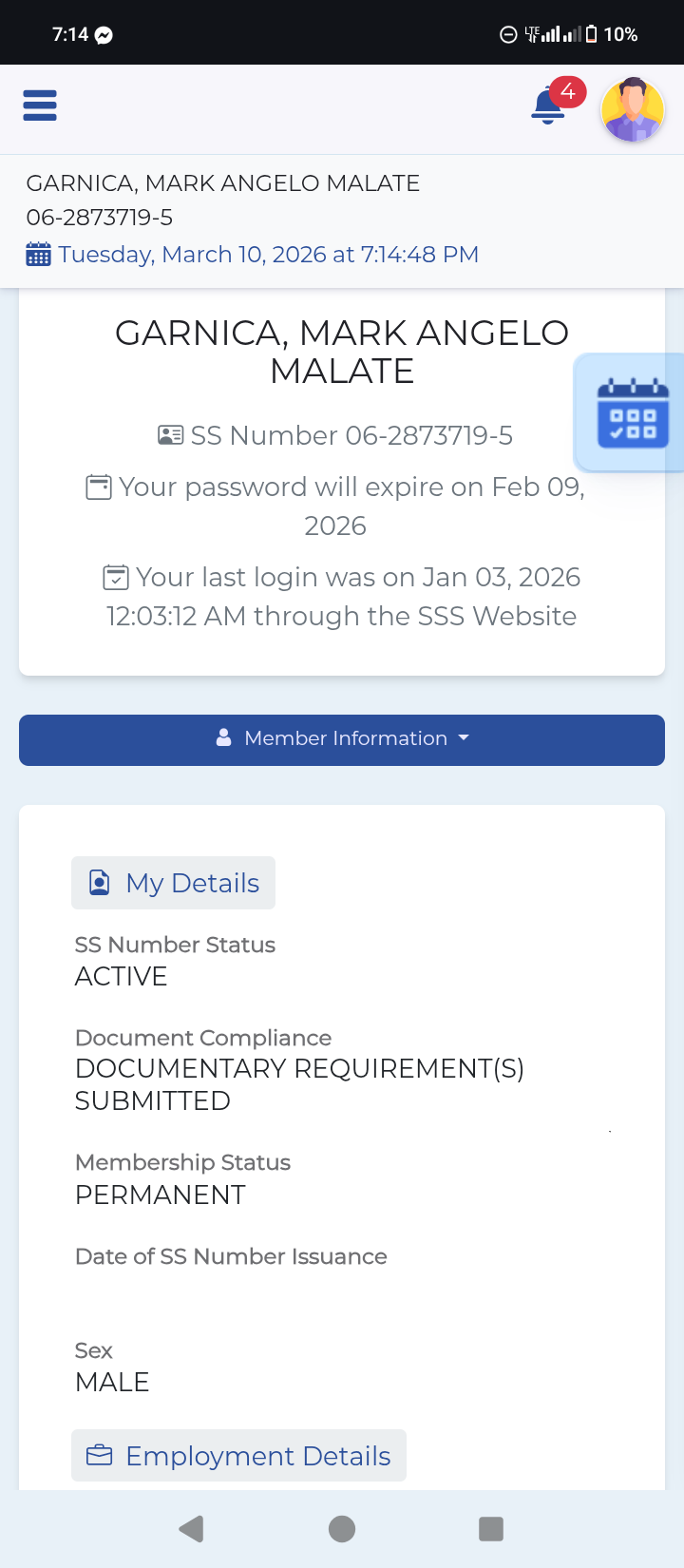
Task: Open the My Details section
Action: [174, 883]
